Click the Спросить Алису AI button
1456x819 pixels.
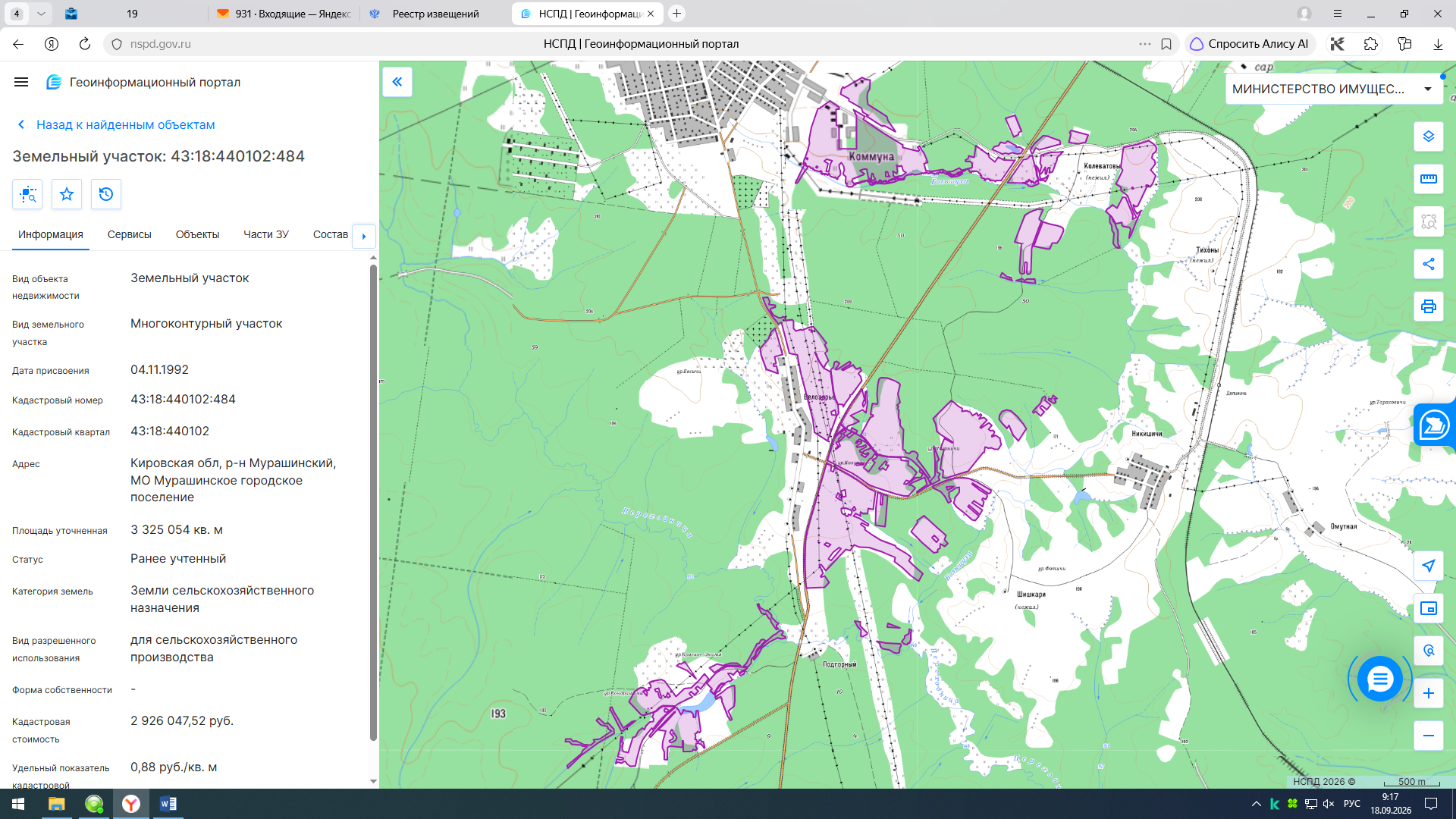(x=1250, y=44)
